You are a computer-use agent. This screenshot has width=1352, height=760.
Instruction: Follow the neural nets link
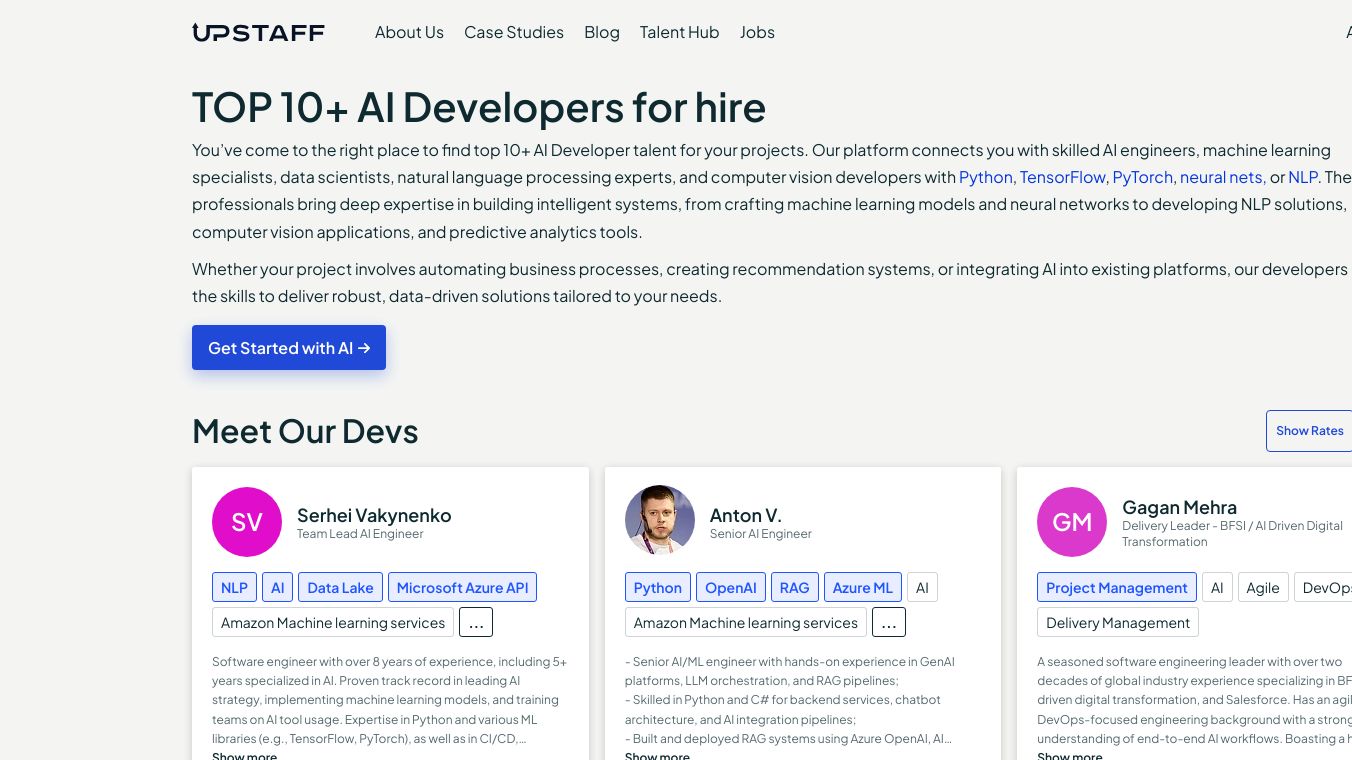point(1223,177)
